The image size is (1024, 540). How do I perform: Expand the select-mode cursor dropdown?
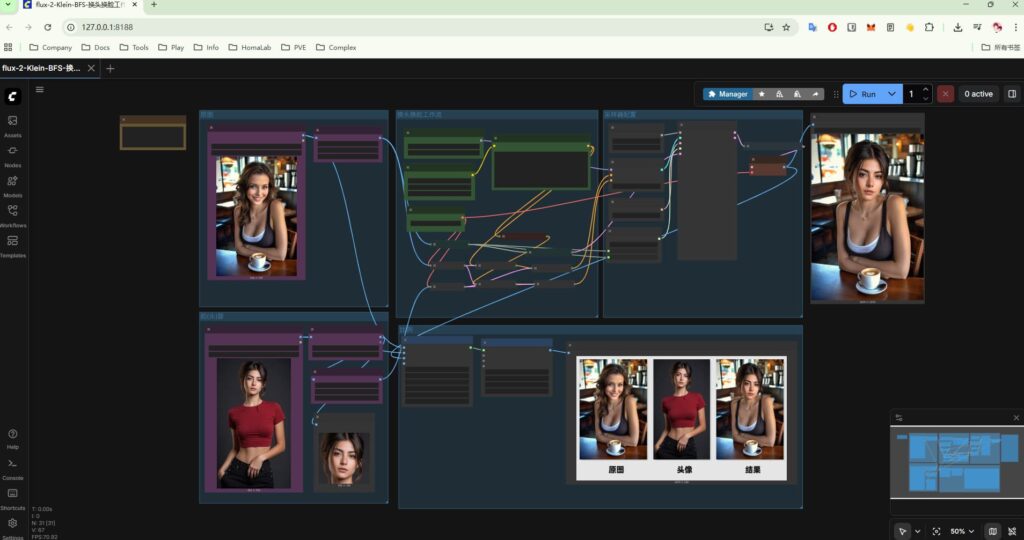(918, 531)
